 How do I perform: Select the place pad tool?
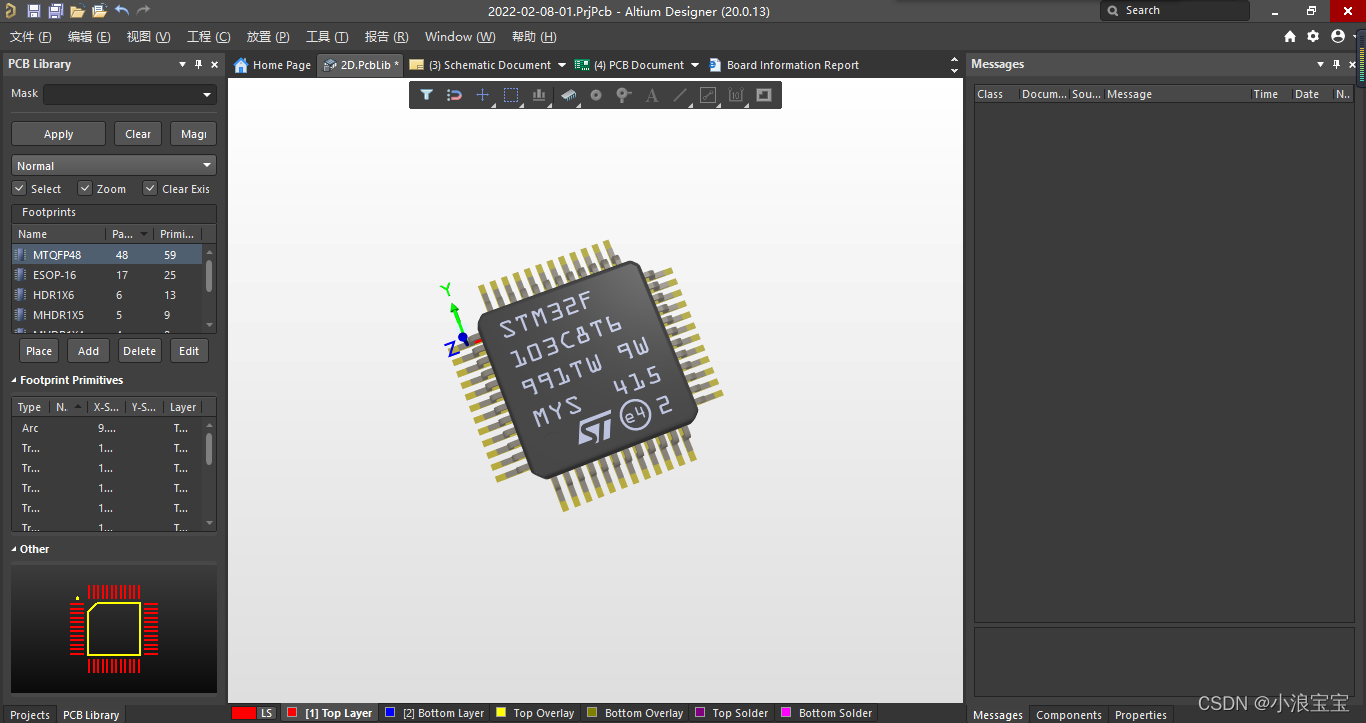596,95
